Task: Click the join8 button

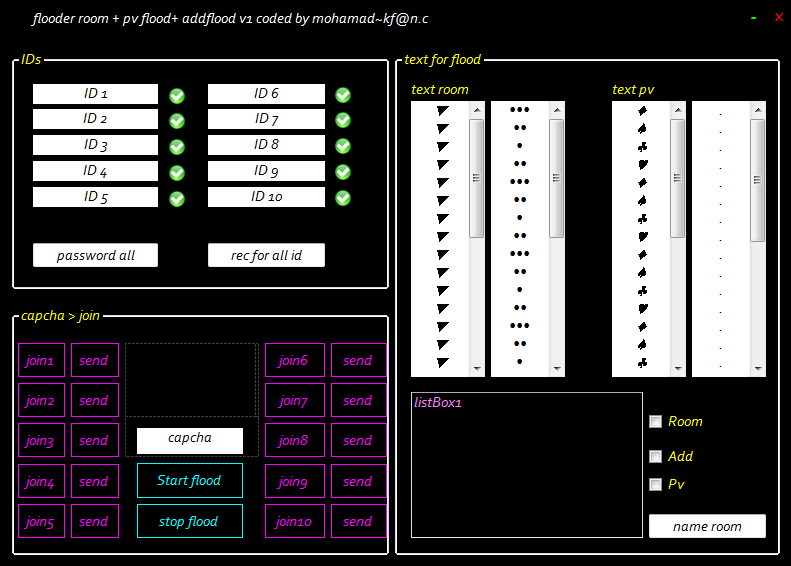Action: pyautogui.click(x=295, y=440)
